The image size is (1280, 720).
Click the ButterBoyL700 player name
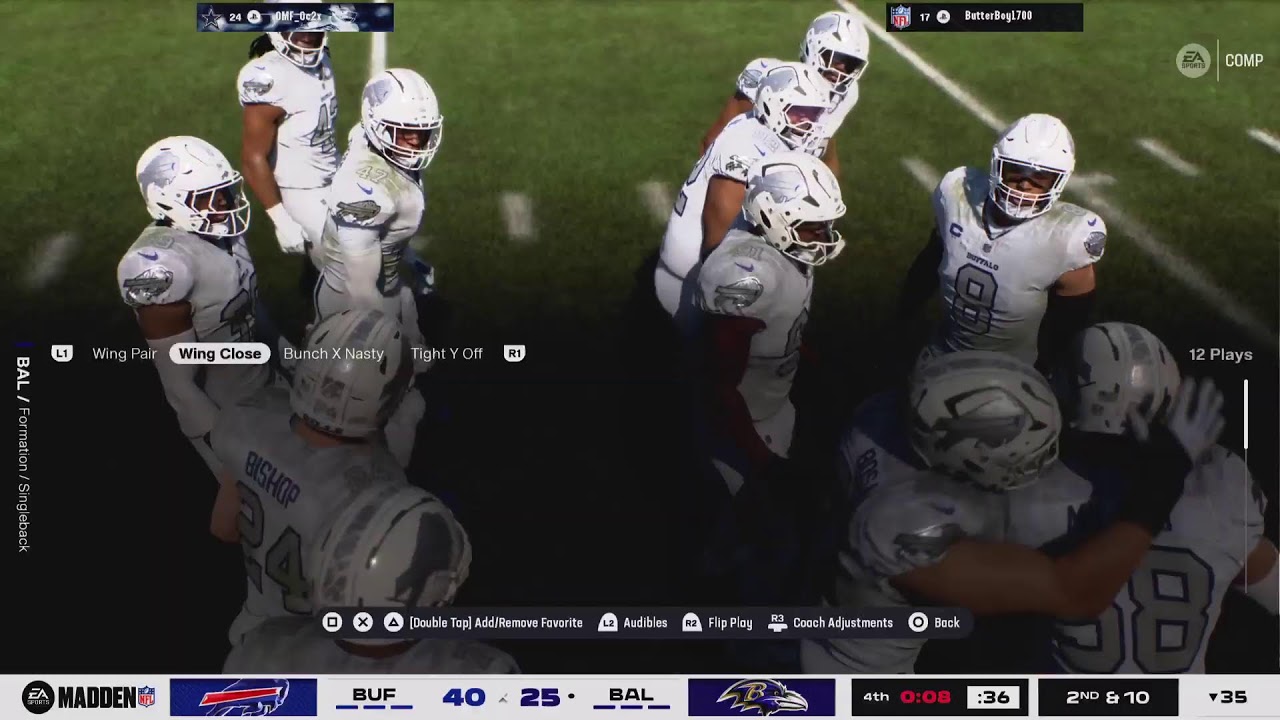tap(998, 16)
